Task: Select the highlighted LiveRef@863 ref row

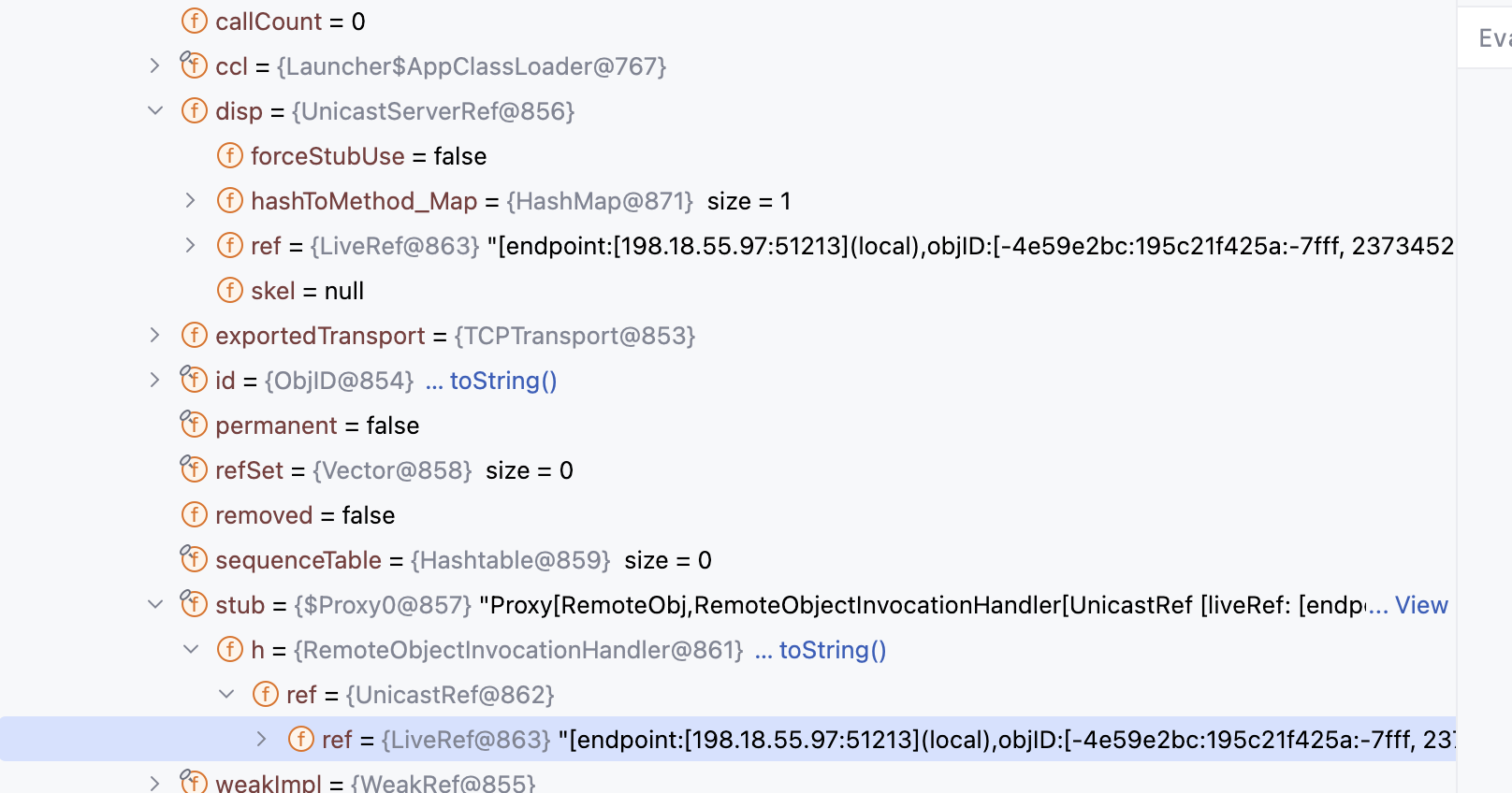Action: (x=728, y=739)
